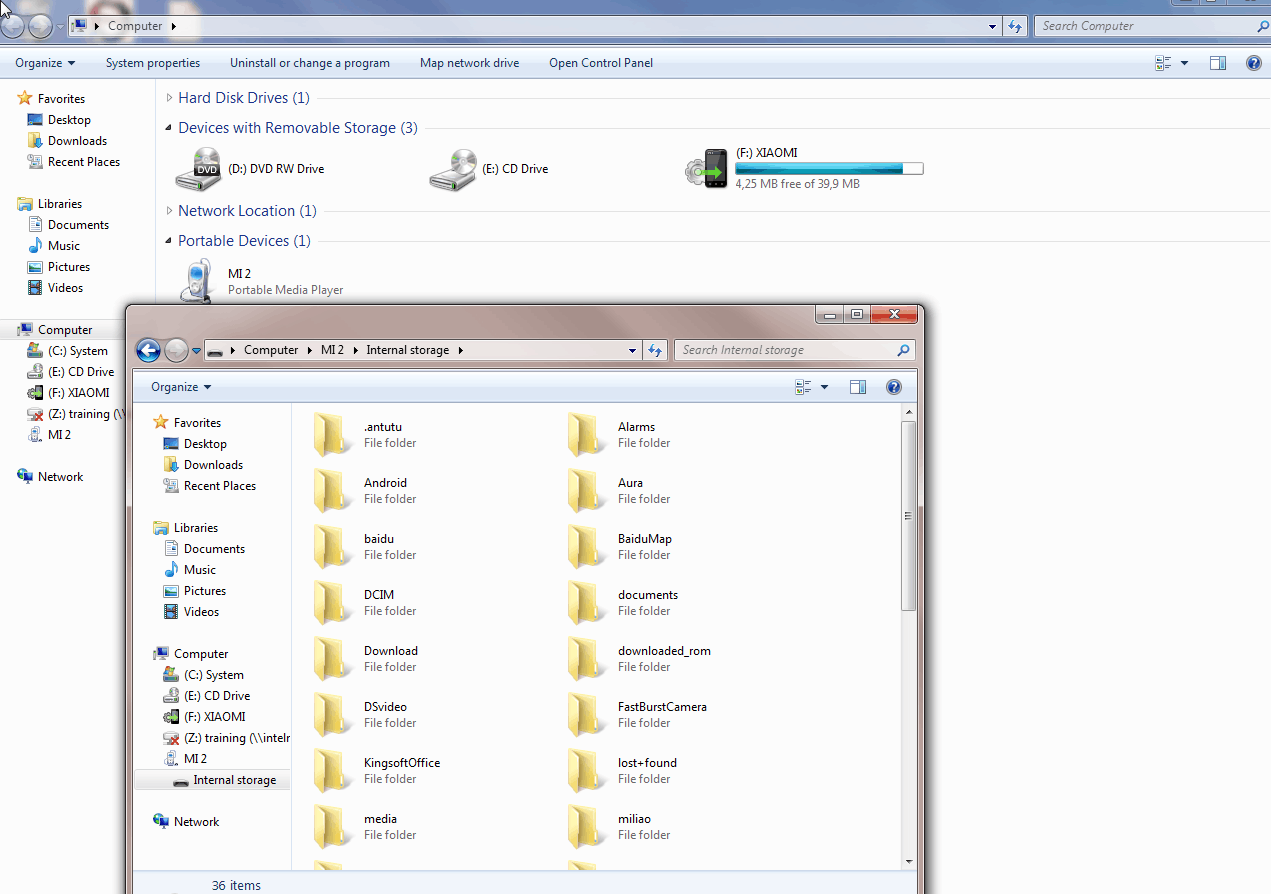Image resolution: width=1271 pixels, height=894 pixels.
Task: Toggle preview pane in Computer window
Action: pos(1218,63)
